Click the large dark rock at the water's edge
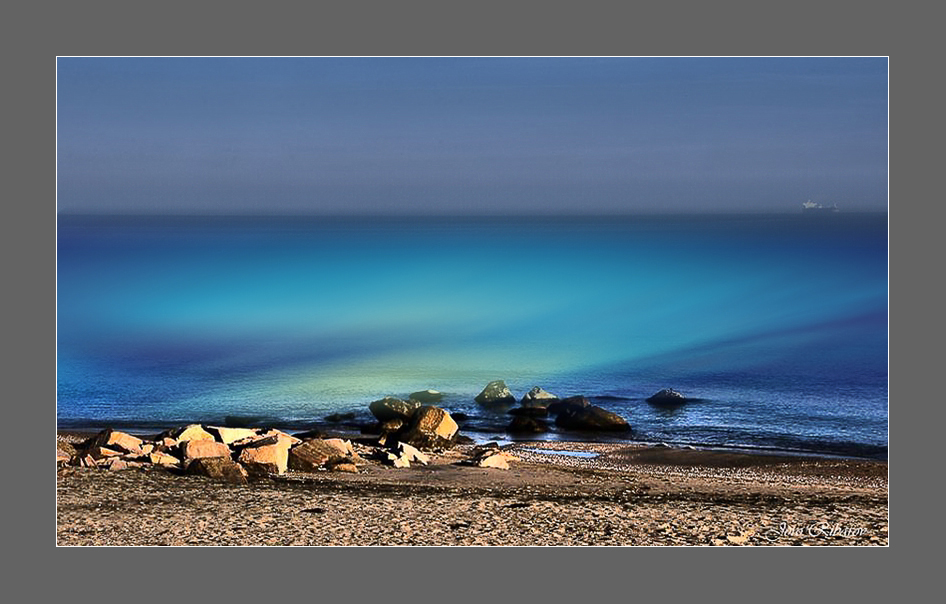946x604 pixels. click(x=592, y=417)
